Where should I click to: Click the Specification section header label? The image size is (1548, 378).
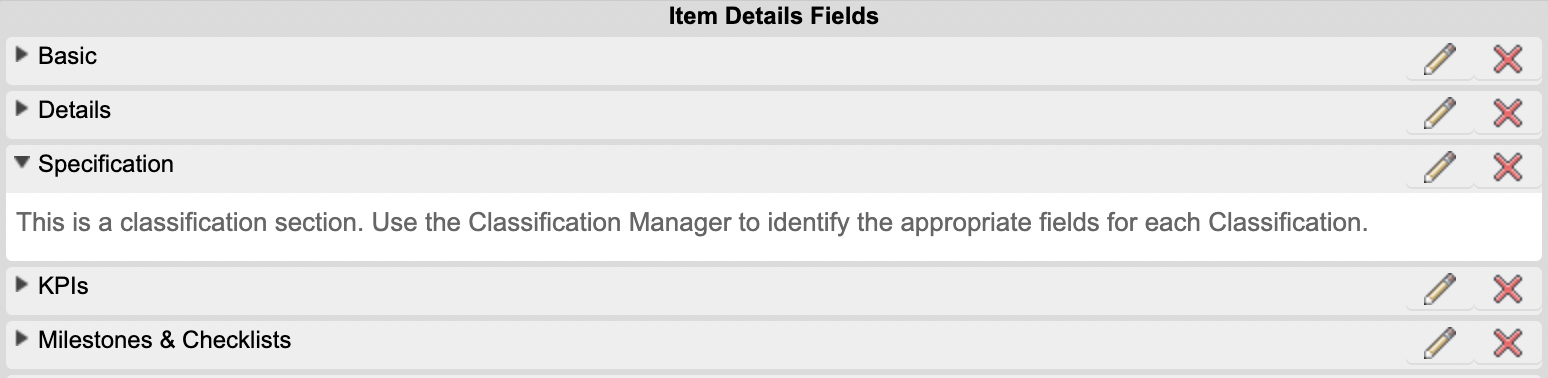pyautogui.click(x=106, y=164)
